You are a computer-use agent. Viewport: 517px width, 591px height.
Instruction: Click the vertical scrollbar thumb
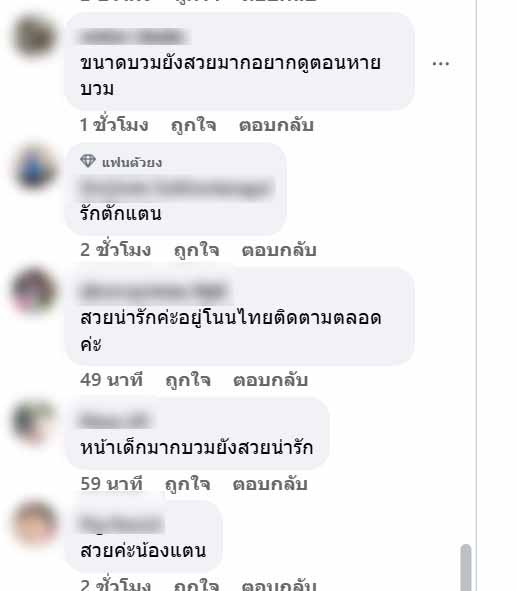click(x=466, y=567)
